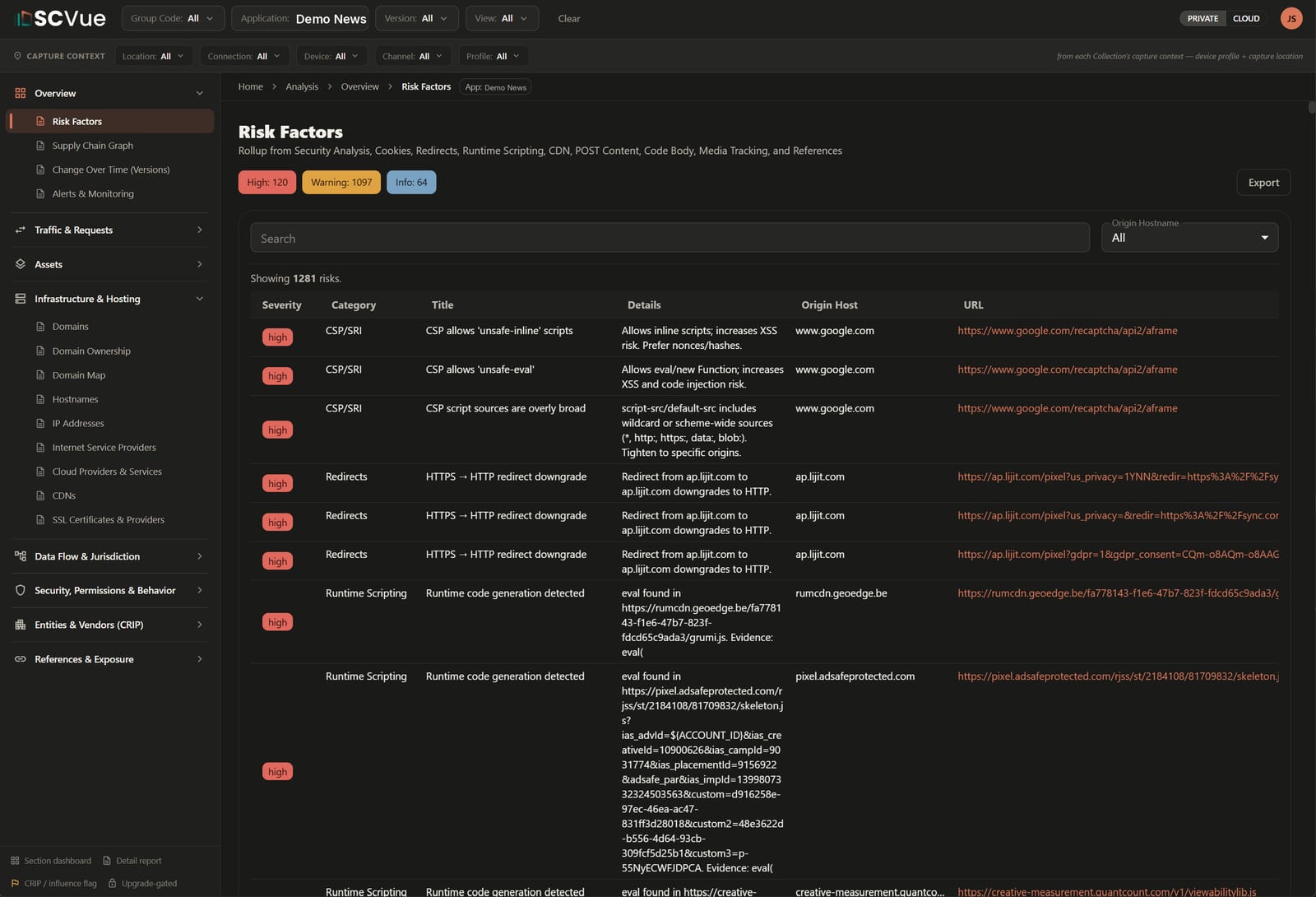
Task: Click the page vertical scrollbar
Action: tap(1311, 107)
